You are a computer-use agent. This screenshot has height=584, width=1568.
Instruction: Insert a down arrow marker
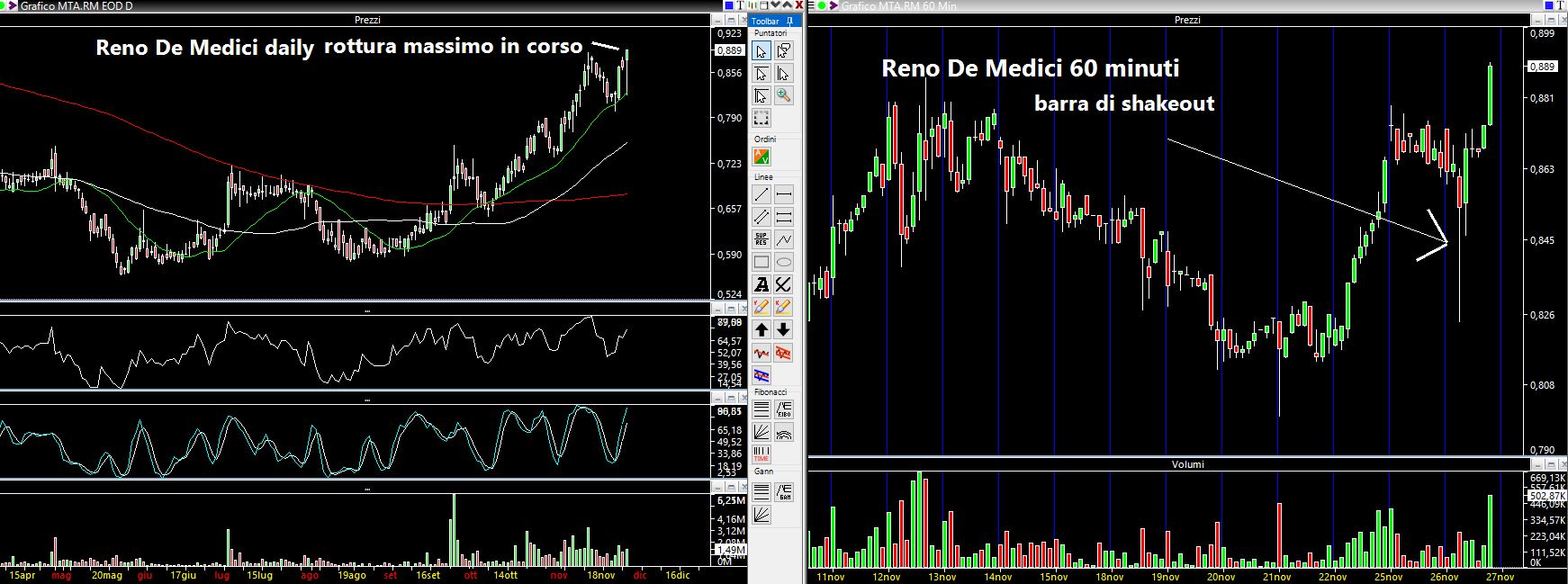pos(784,329)
